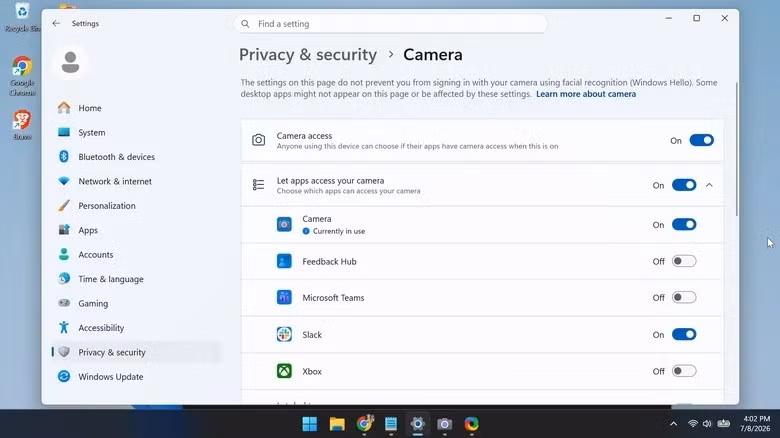
Task: Click the Feedback Hub app icon
Action: click(x=284, y=261)
